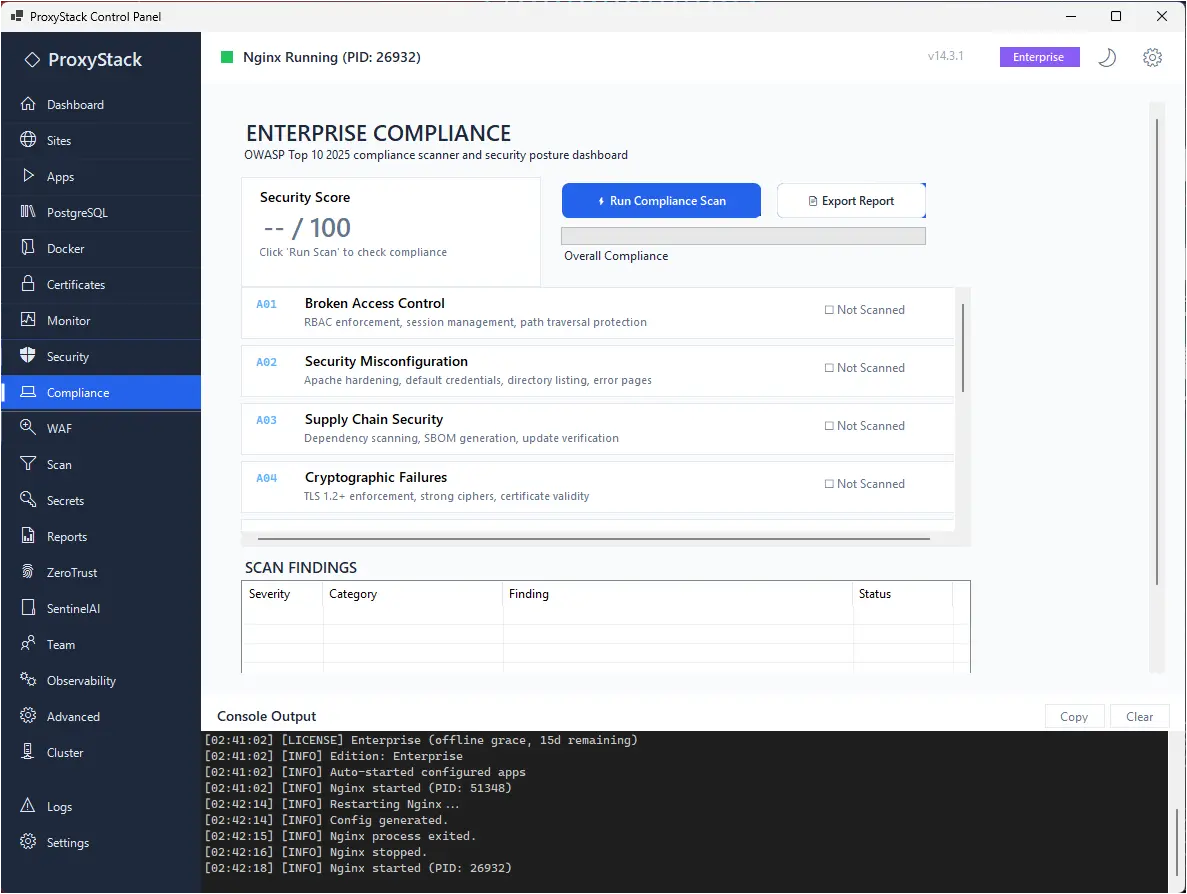Open the Dashboard menu item
This screenshot has height=894, width=1187.
pyautogui.click(x=101, y=104)
